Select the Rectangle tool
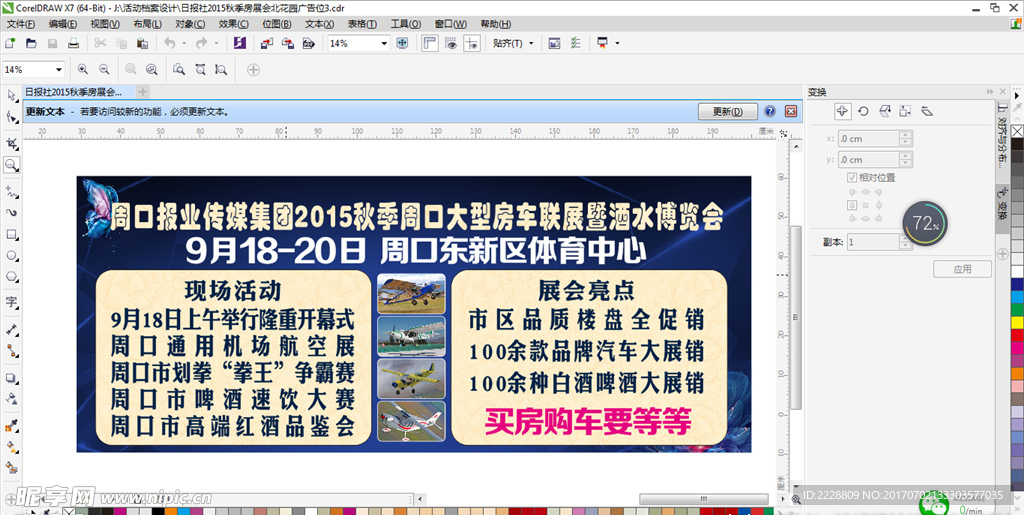The width and height of the screenshot is (1024, 515). (x=11, y=234)
